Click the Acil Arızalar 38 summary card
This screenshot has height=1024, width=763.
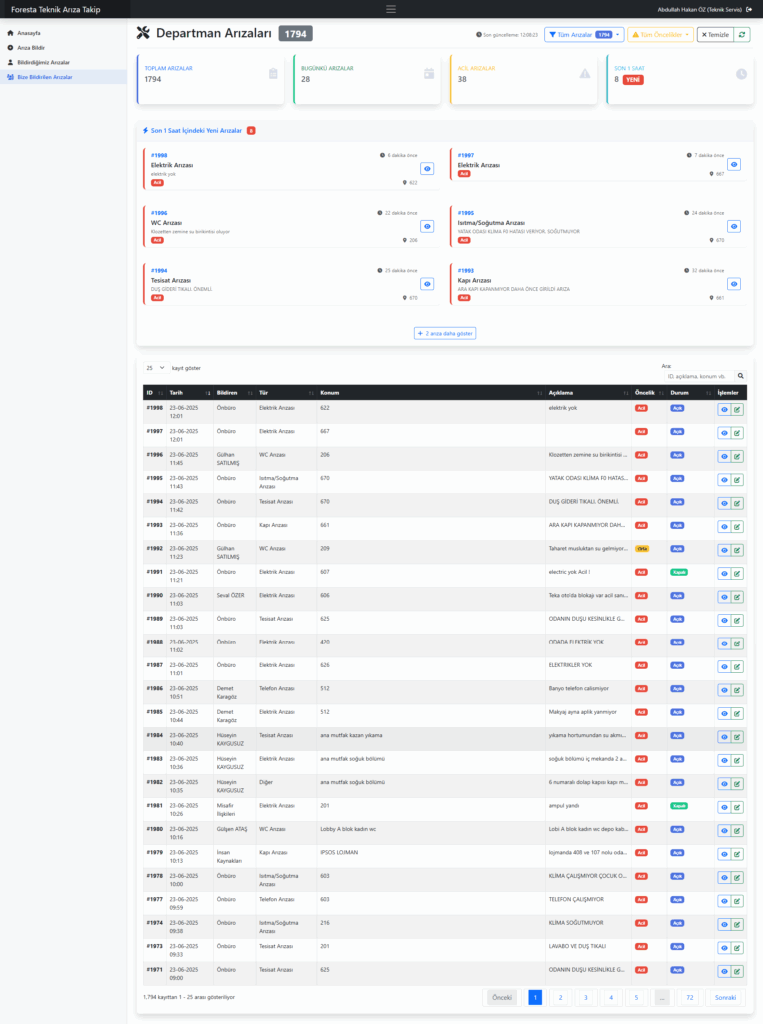coord(523,79)
